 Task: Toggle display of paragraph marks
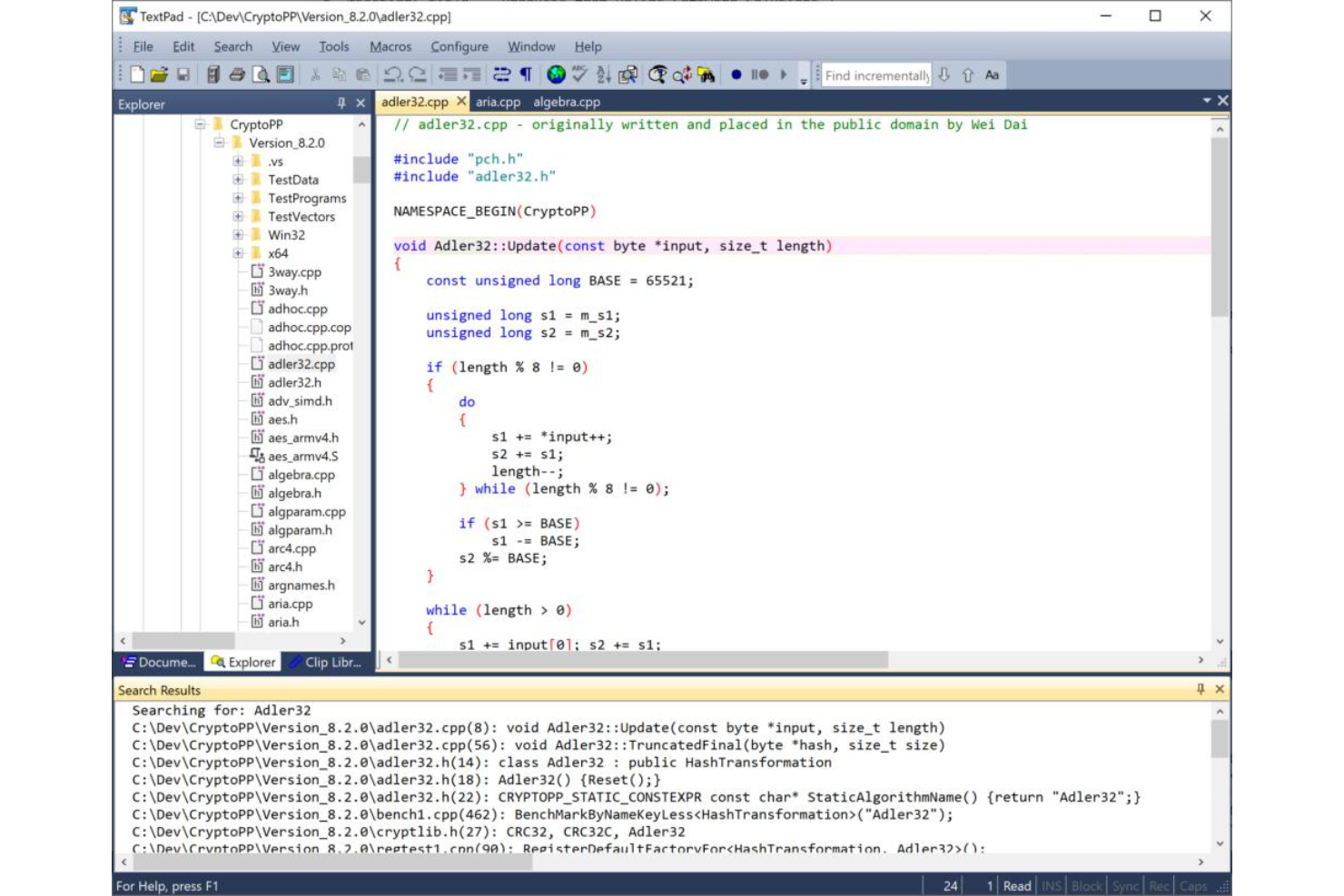tap(527, 75)
